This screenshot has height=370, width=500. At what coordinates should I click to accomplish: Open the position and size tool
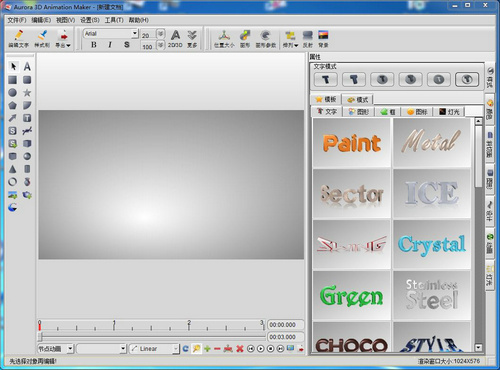[224, 39]
